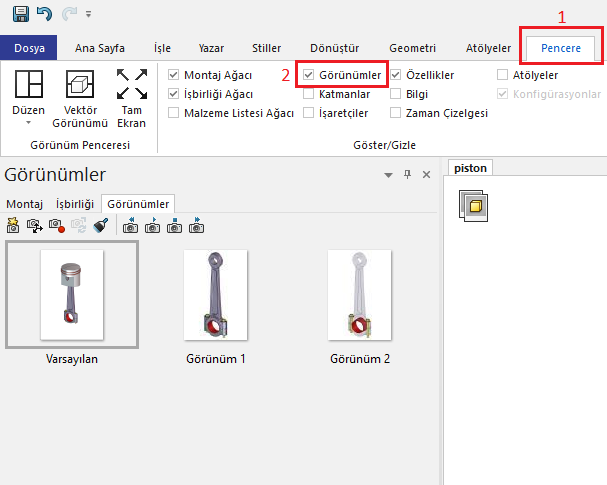Screen dimensions: 607x485
Task: Open the Vektör Görünümü tool
Action: tap(79, 99)
